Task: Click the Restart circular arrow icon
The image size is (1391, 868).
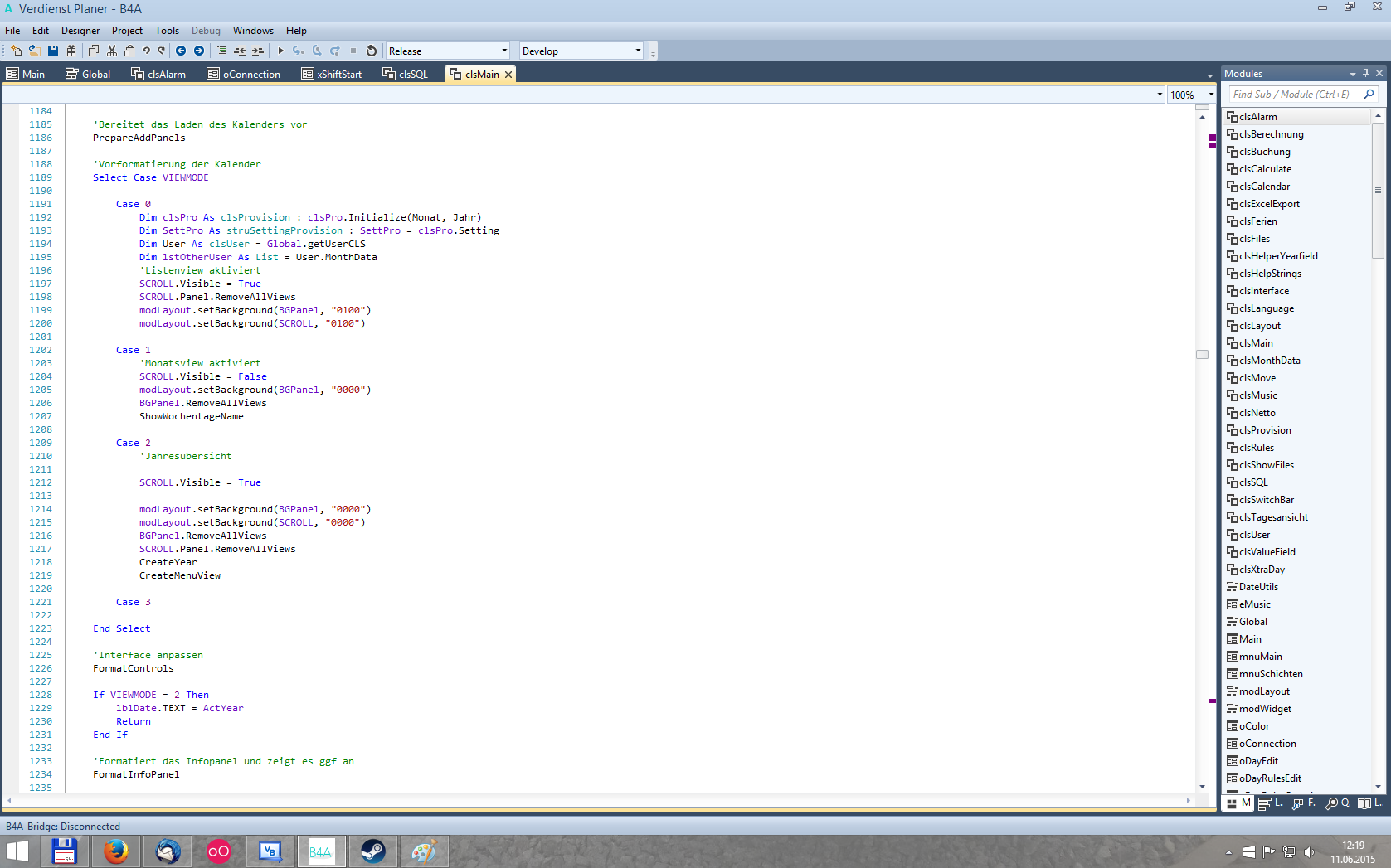Action: point(372,51)
